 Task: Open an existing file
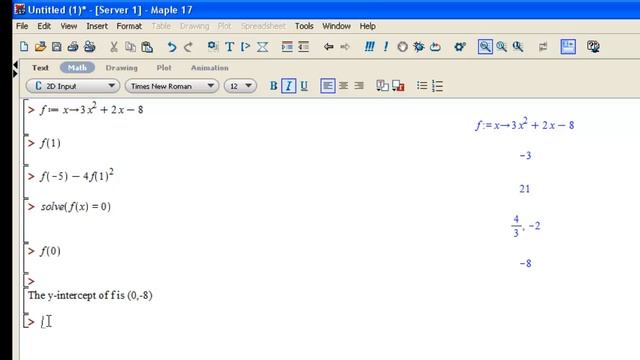pos(40,47)
